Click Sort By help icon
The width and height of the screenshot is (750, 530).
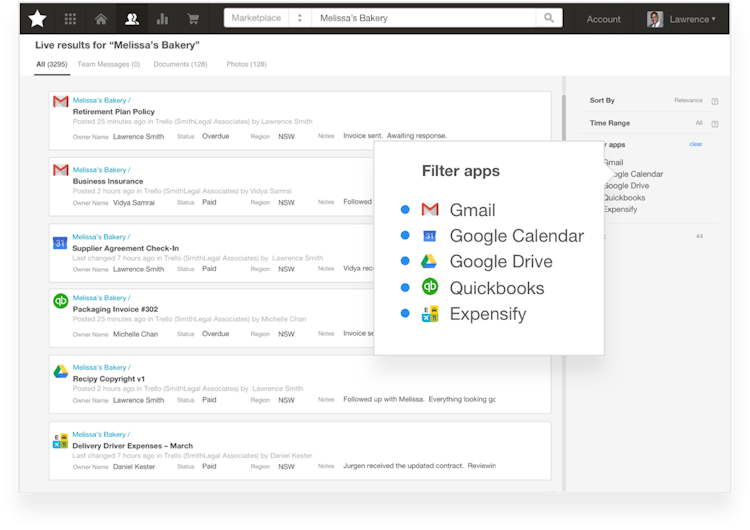715,101
